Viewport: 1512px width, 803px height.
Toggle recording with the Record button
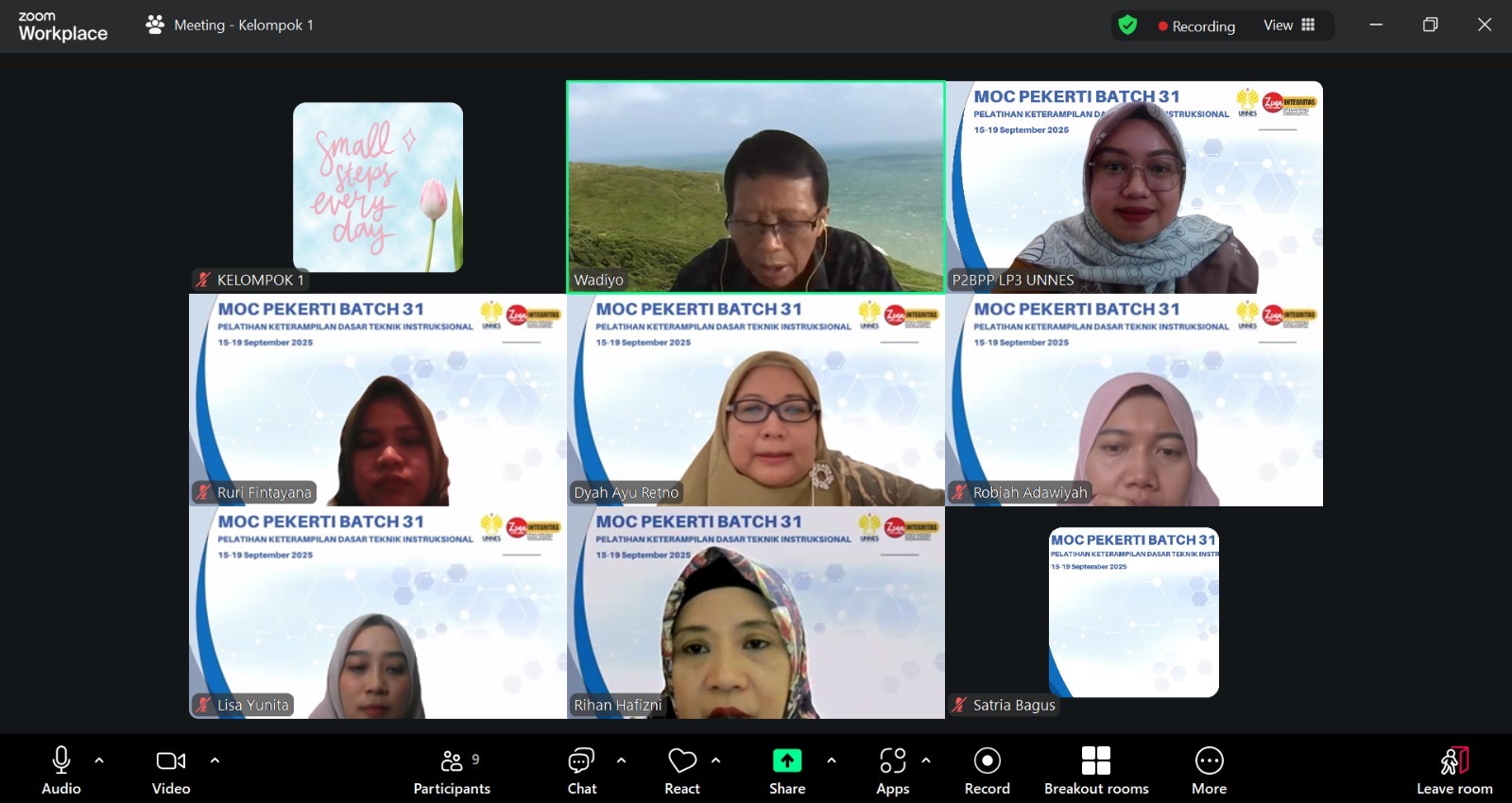(x=987, y=771)
